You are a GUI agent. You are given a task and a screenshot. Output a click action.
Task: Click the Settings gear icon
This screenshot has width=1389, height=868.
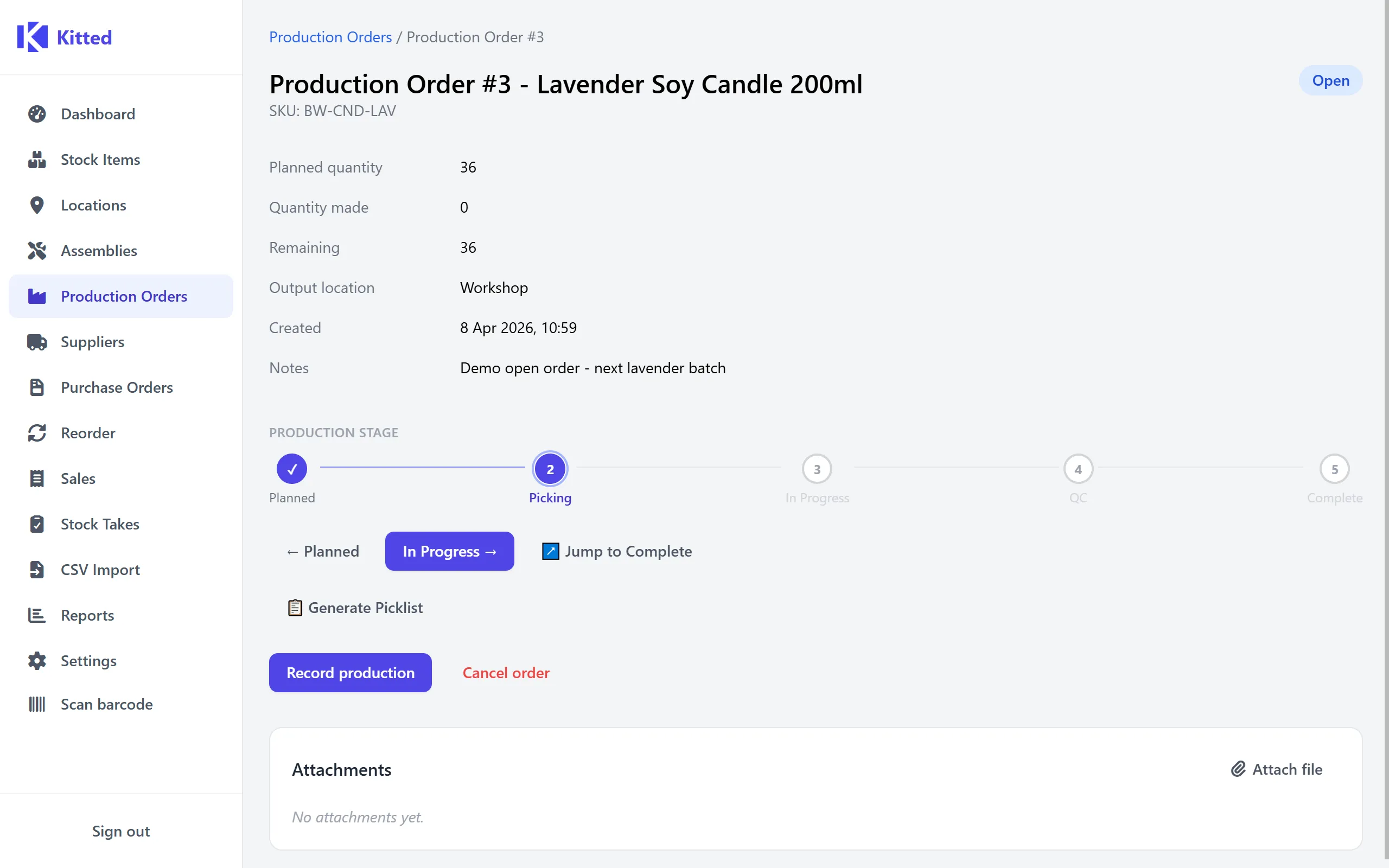tap(37, 661)
